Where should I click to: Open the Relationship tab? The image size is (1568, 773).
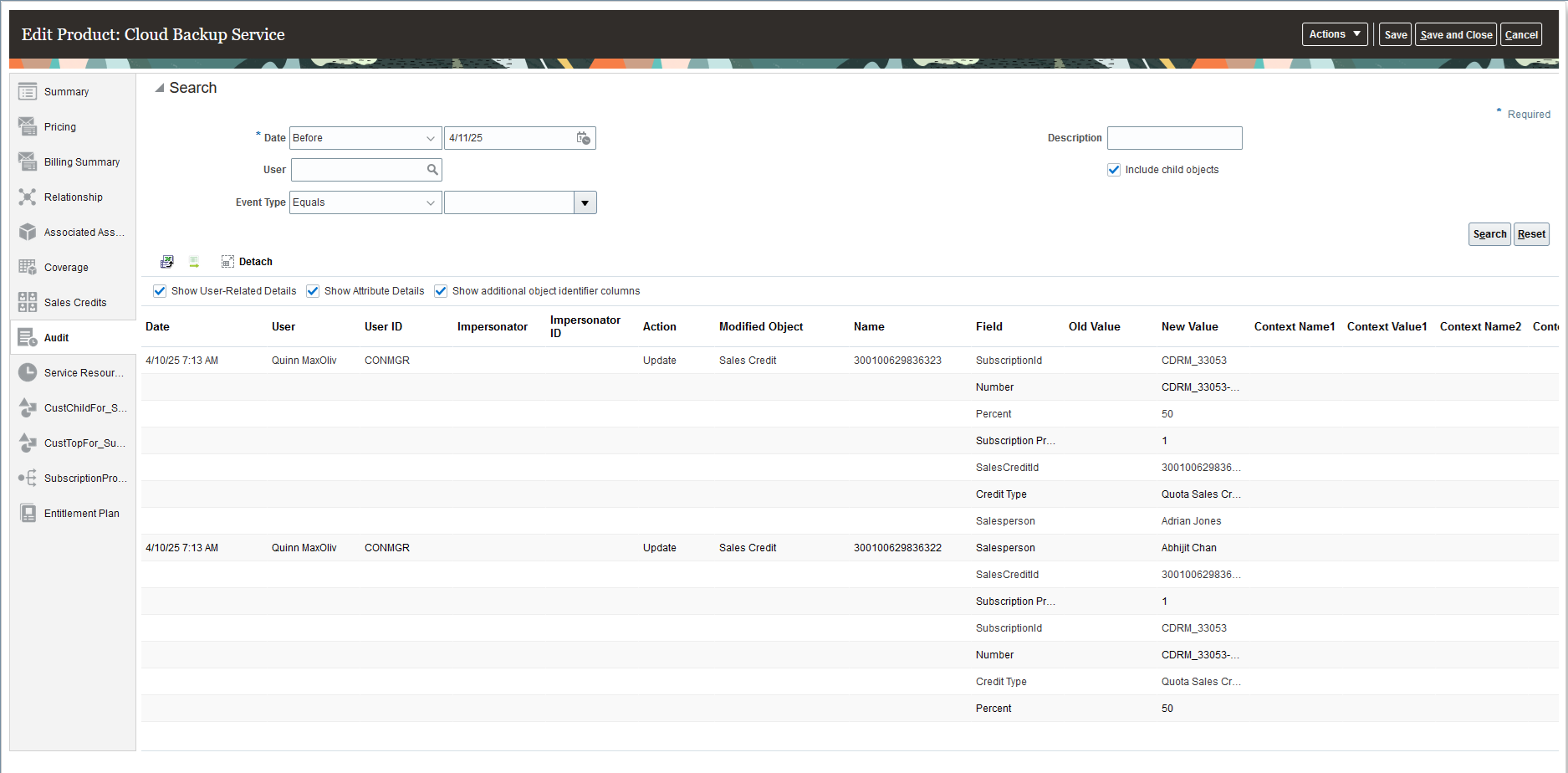pyautogui.click(x=74, y=197)
